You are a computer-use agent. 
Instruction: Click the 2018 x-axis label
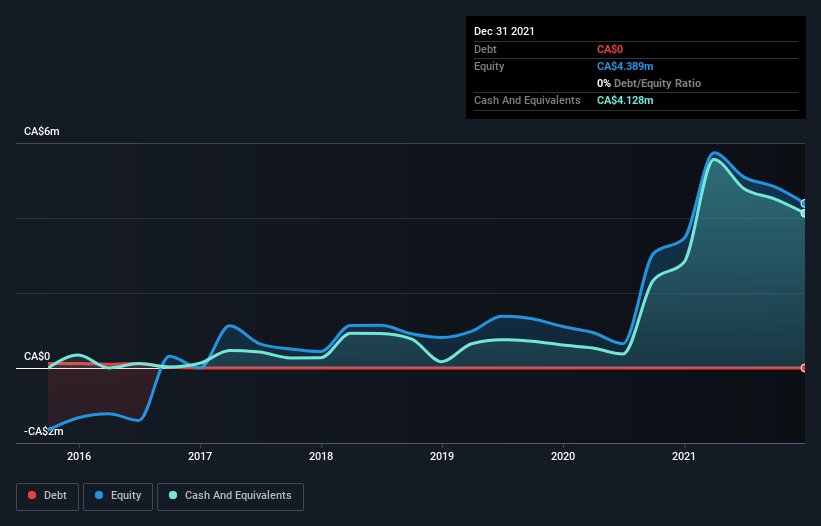(321, 456)
